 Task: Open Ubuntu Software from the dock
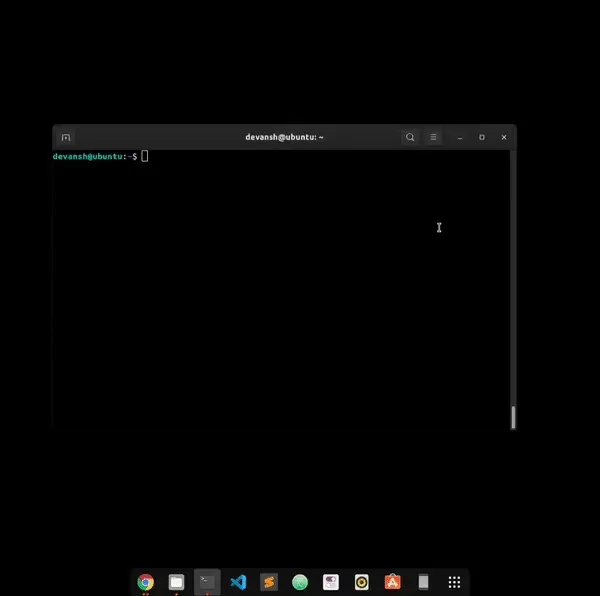point(392,582)
